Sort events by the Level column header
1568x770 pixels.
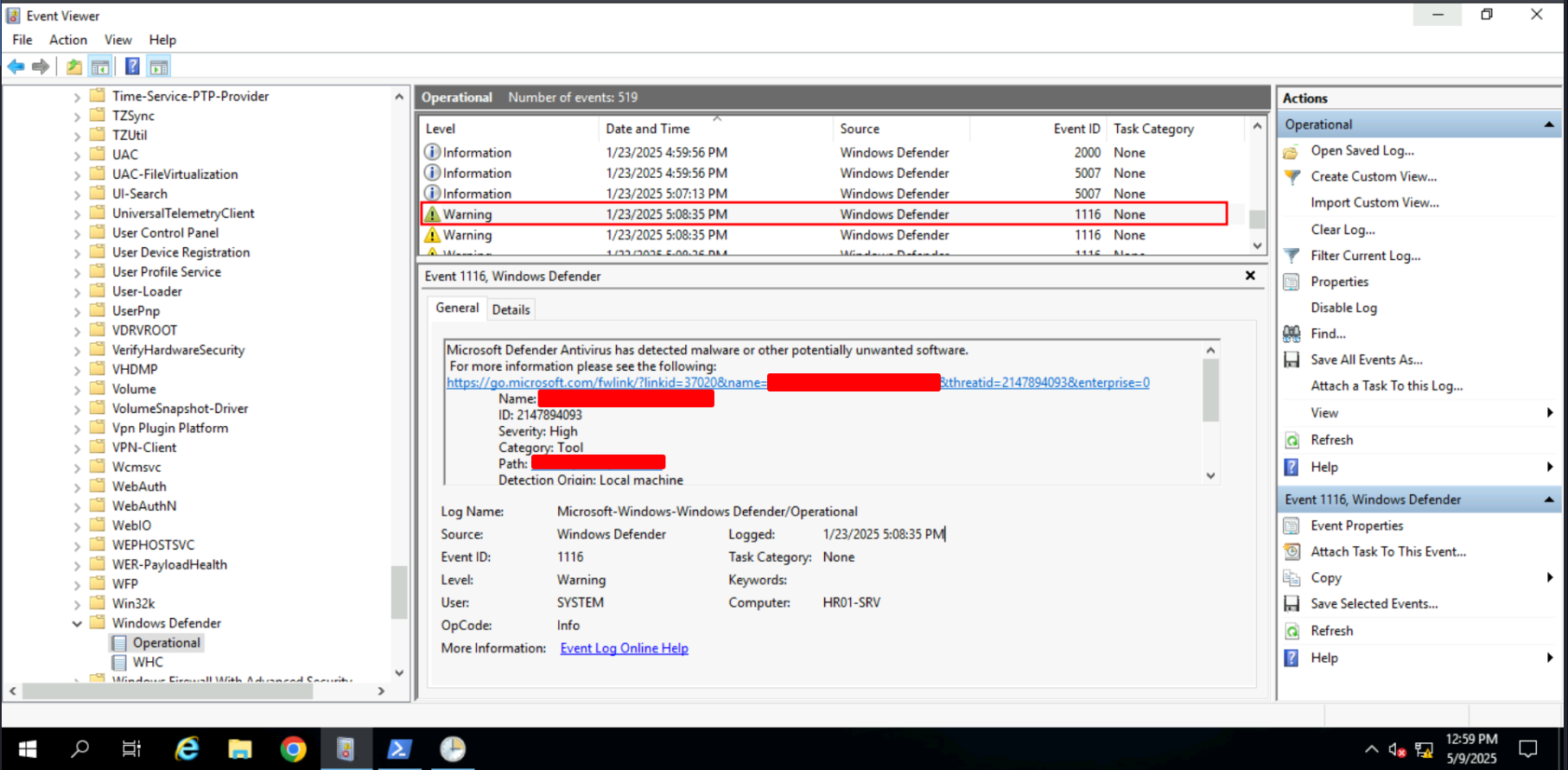pyautogui.click(x=509, y=129)
